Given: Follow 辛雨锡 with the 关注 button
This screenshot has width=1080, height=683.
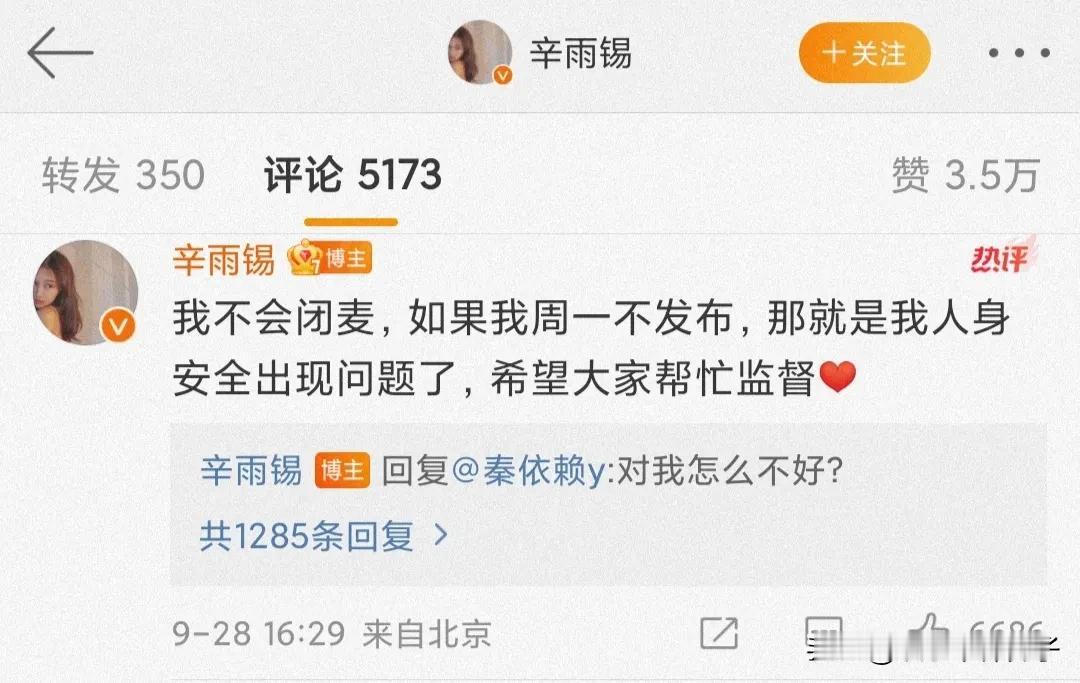Looking at the screenshot, I should click(x=864, y=53).
